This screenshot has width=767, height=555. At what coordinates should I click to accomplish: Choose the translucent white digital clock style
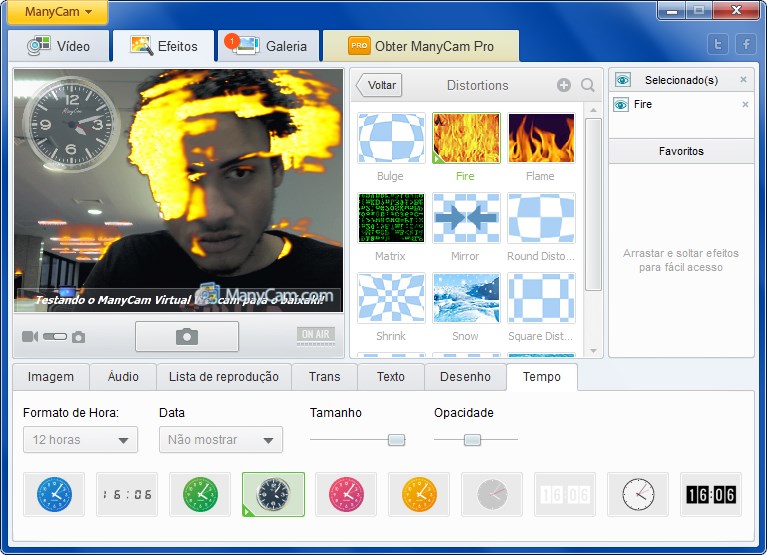point(565,494)
